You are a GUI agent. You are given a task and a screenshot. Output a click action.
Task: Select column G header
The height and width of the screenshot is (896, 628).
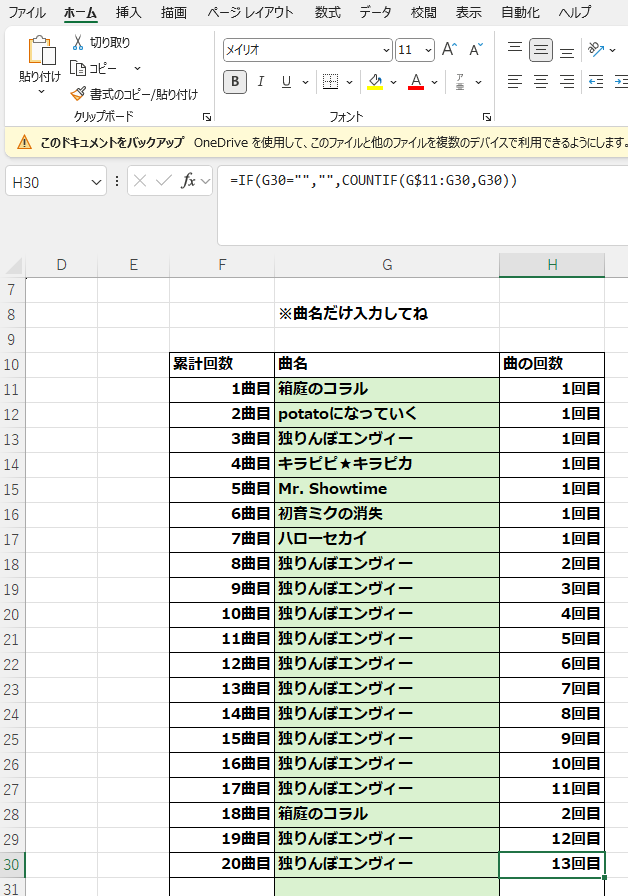(386, 264)
